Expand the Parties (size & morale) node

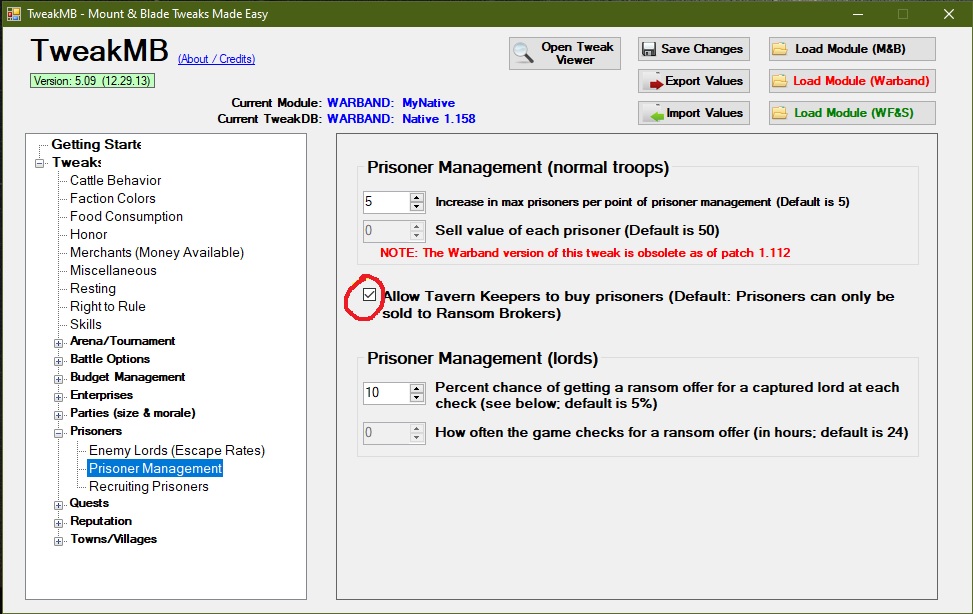[x=58, y=415]
